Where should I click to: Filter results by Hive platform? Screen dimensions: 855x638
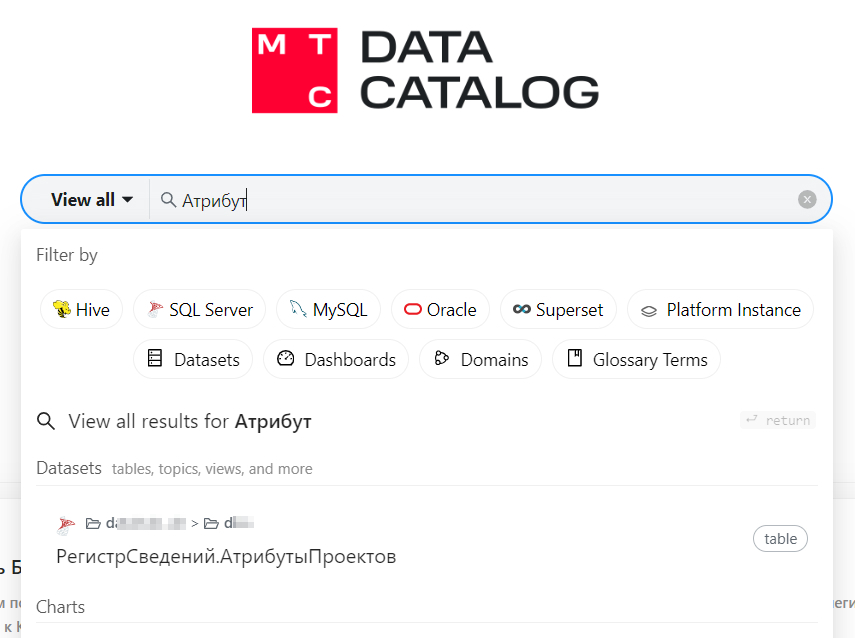click(82, 310)
